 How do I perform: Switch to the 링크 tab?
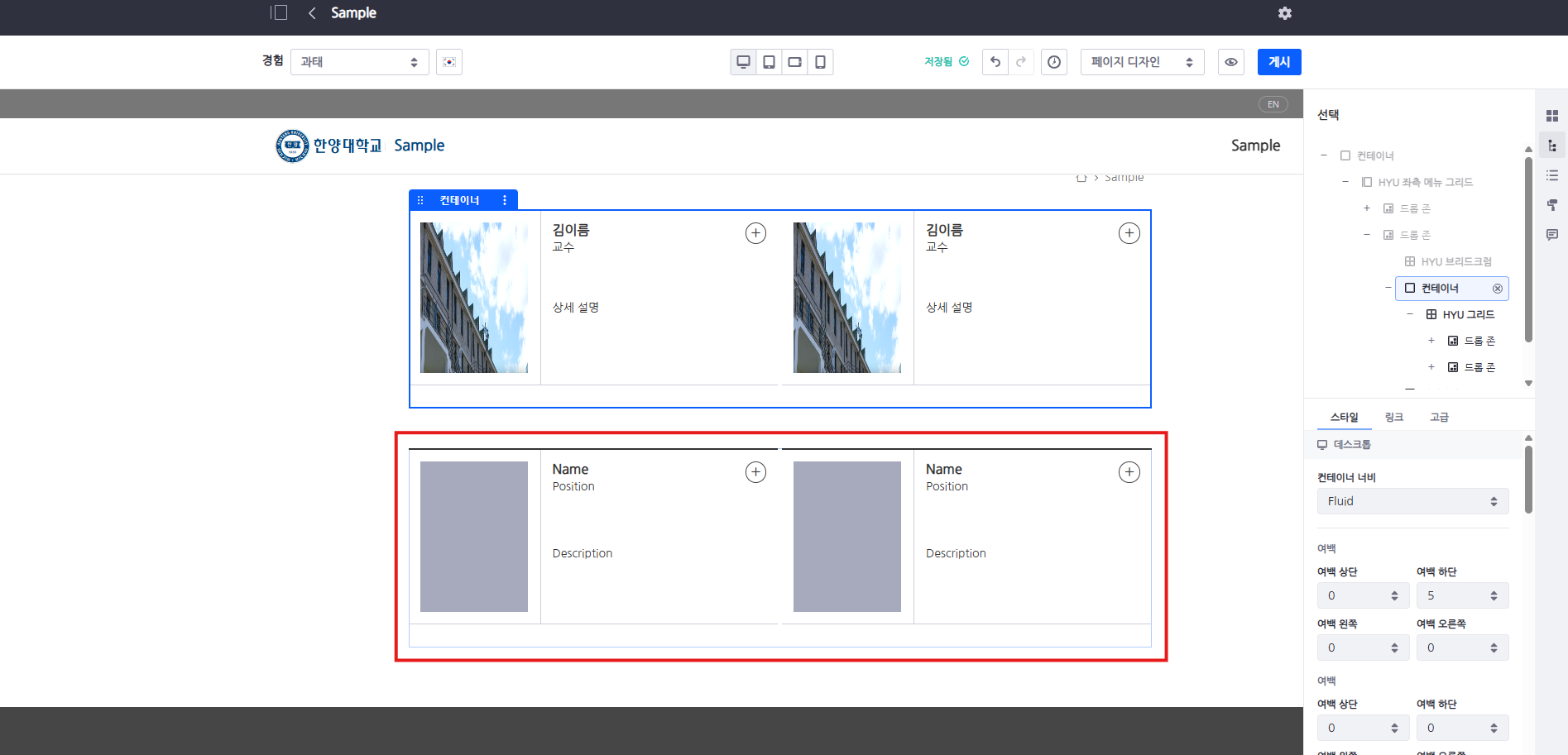click(x=1394, y=418)
